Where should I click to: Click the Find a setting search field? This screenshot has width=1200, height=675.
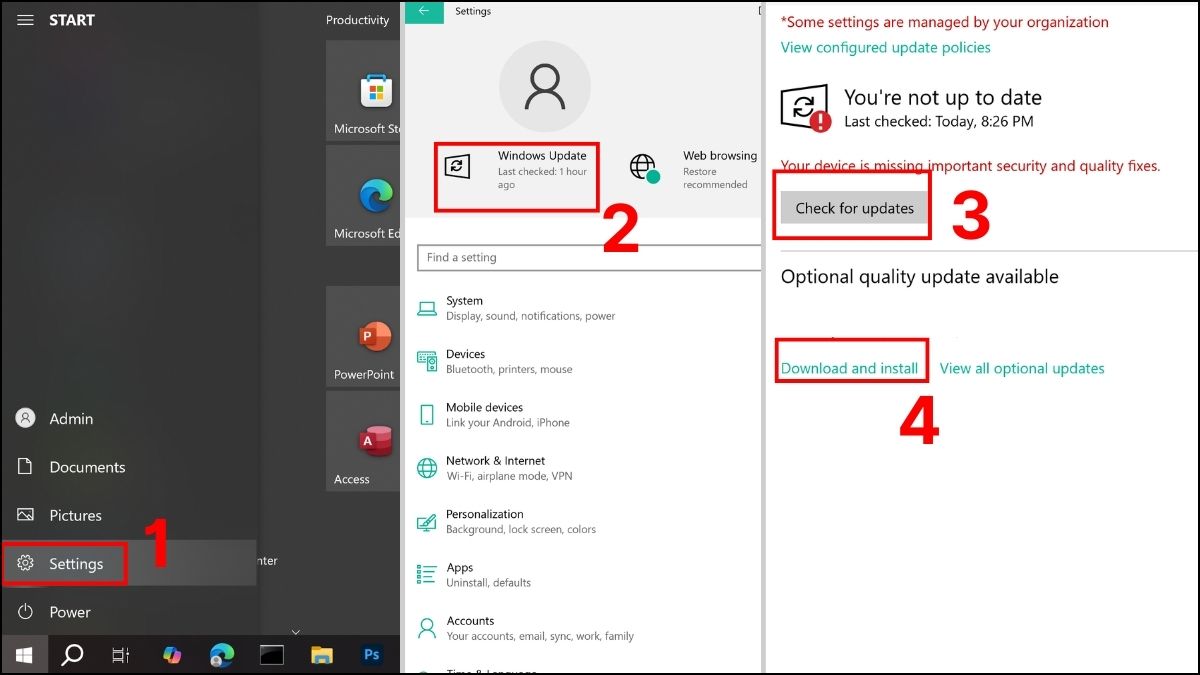587,257
